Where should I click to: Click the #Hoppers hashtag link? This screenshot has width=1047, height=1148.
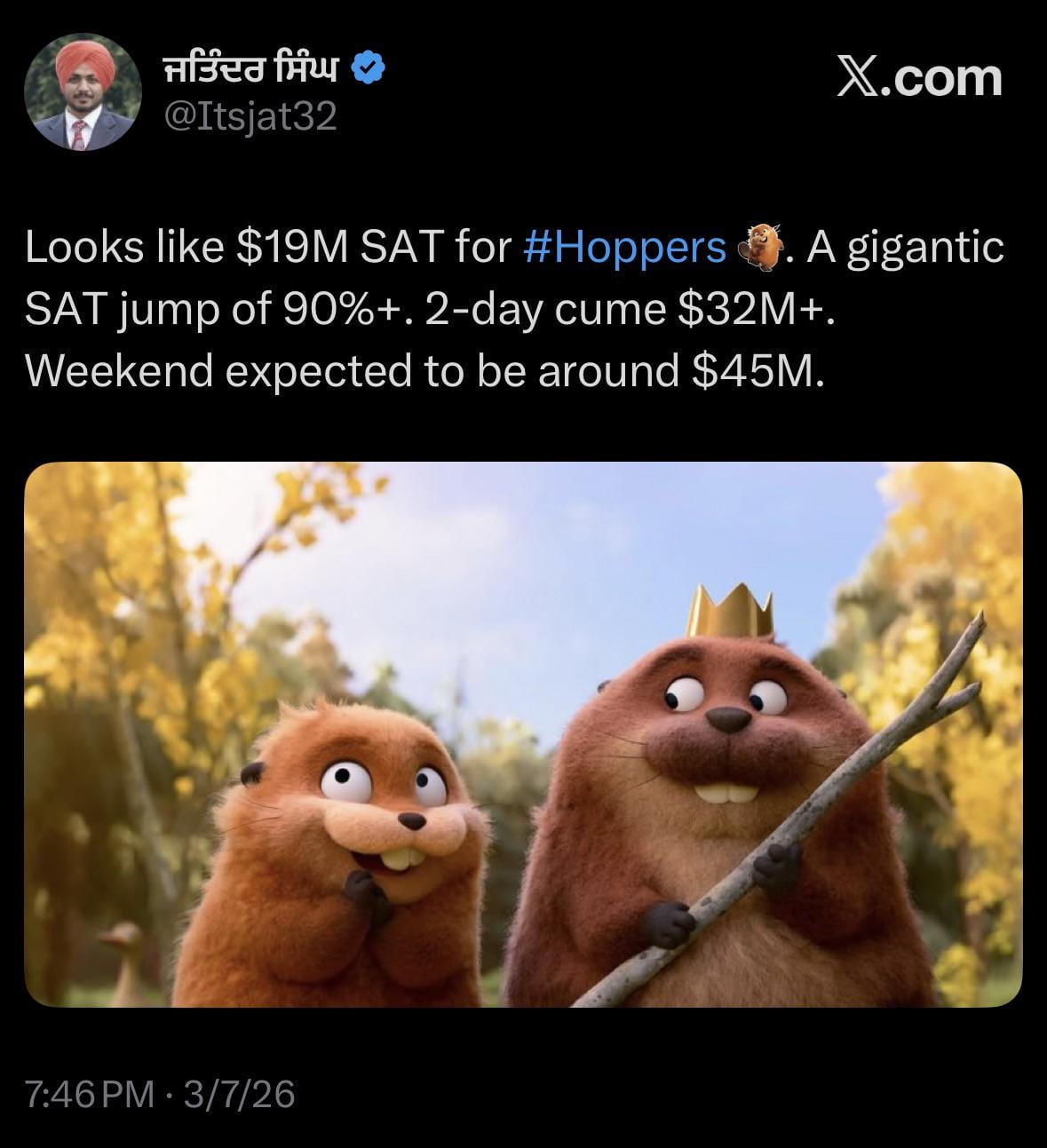[624, 248]
